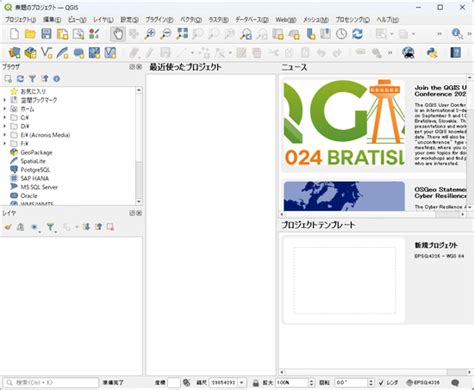Viewport: 474px width, 390px height.
Task: Click the Refresh blue arrows icon in toolbar
Action: (x=357, y=34)
